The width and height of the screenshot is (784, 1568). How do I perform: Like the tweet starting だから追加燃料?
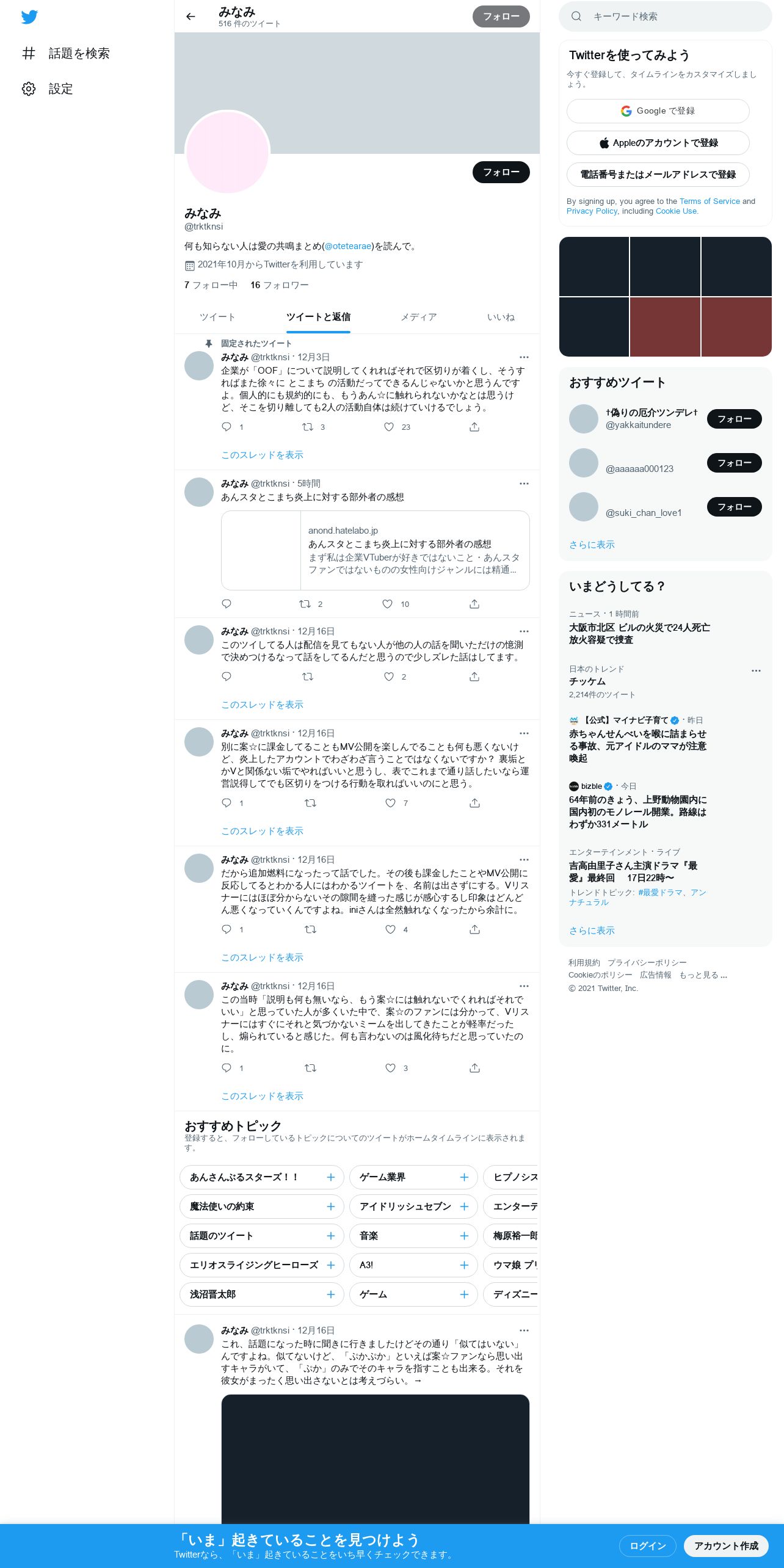390,929
